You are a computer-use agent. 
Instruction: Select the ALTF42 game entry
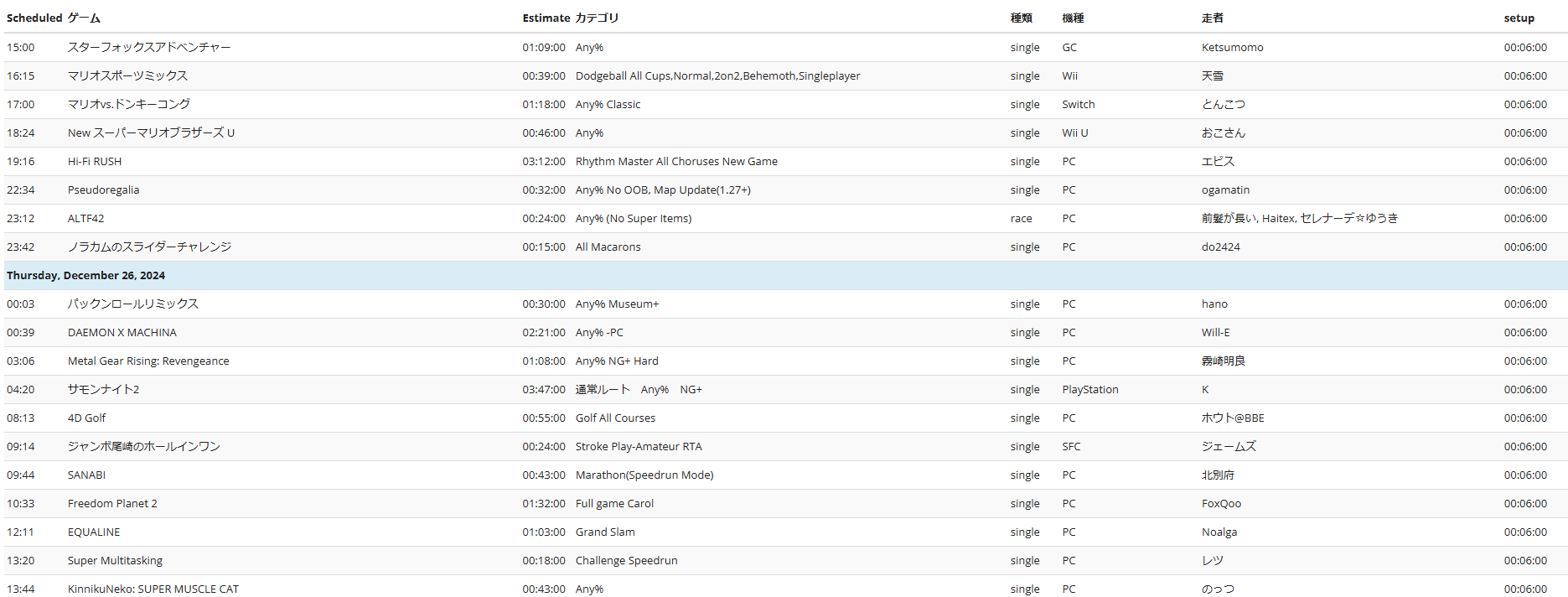(x=86, y=219)
